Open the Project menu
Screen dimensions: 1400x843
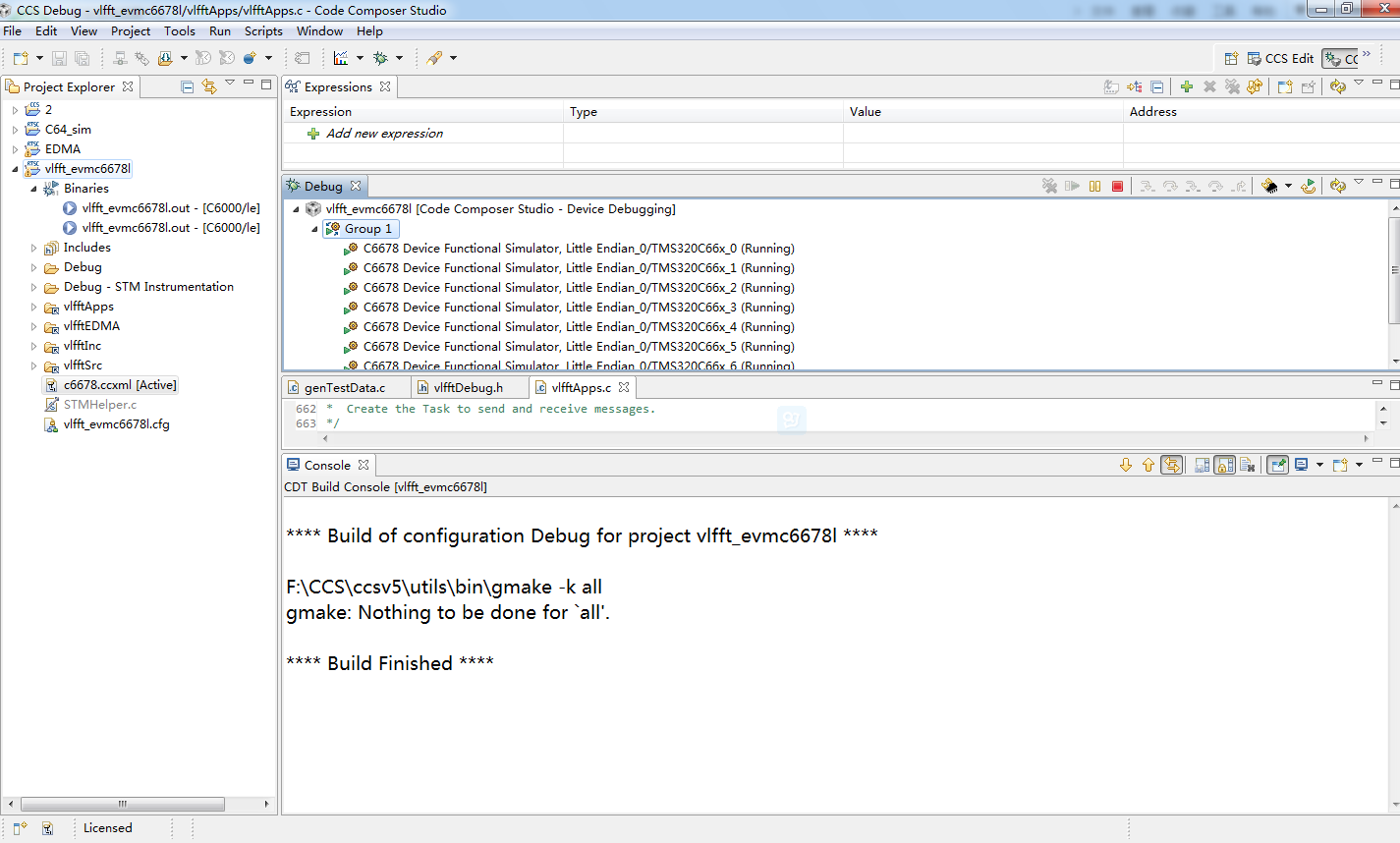131,31
